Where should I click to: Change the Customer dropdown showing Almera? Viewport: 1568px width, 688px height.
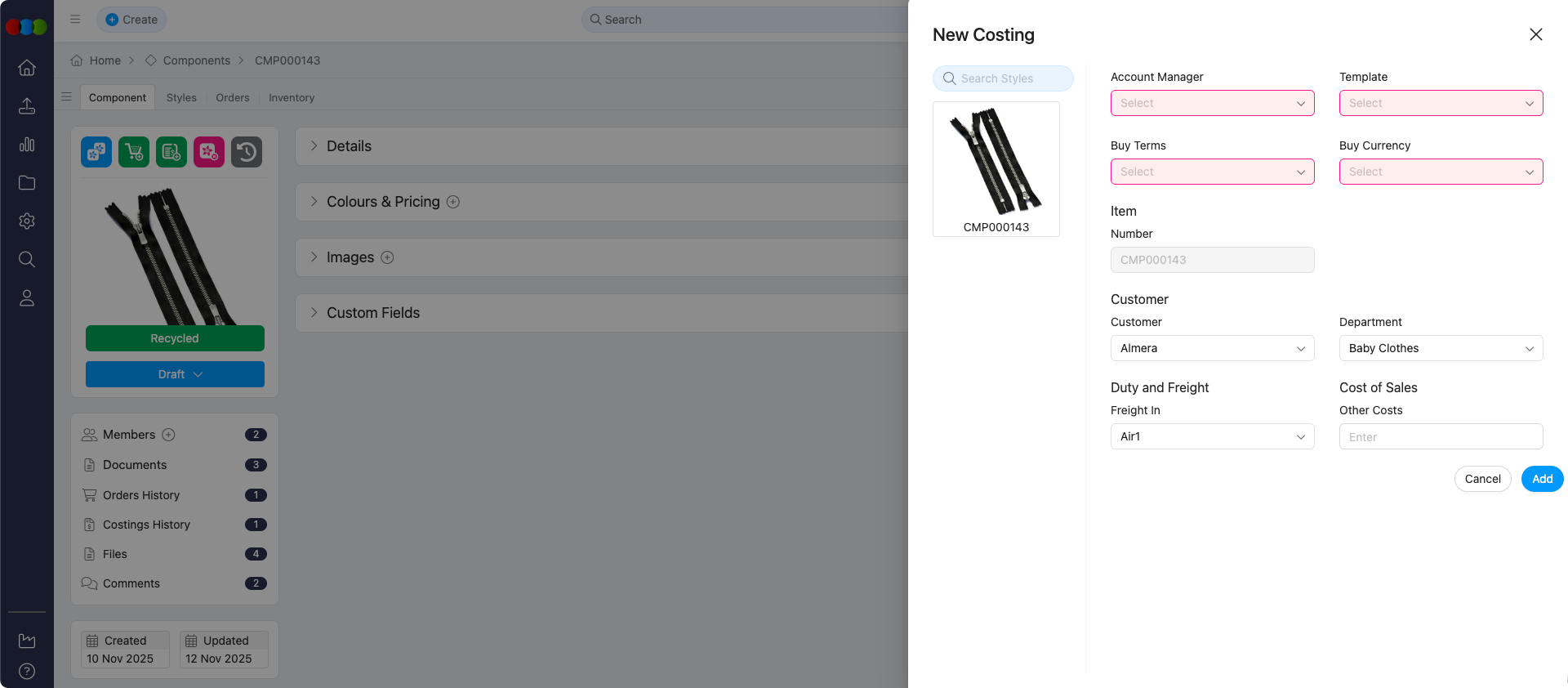[x=1213, y=348]
